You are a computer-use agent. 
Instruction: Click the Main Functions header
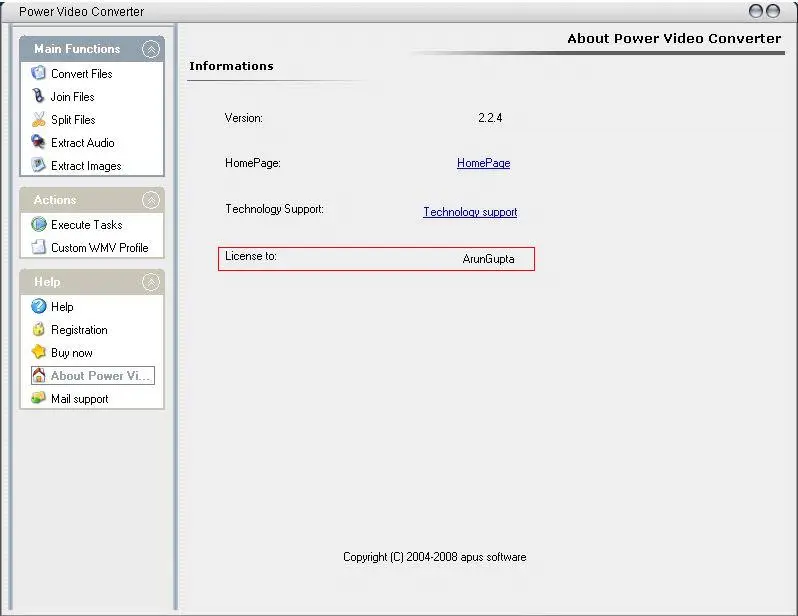(x=77, y=49)
